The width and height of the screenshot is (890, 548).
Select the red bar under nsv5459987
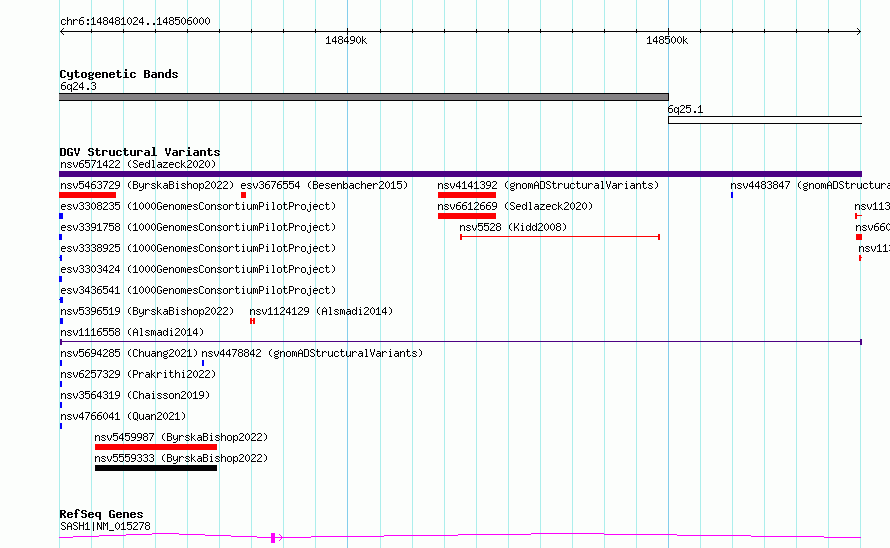(156, 447)
